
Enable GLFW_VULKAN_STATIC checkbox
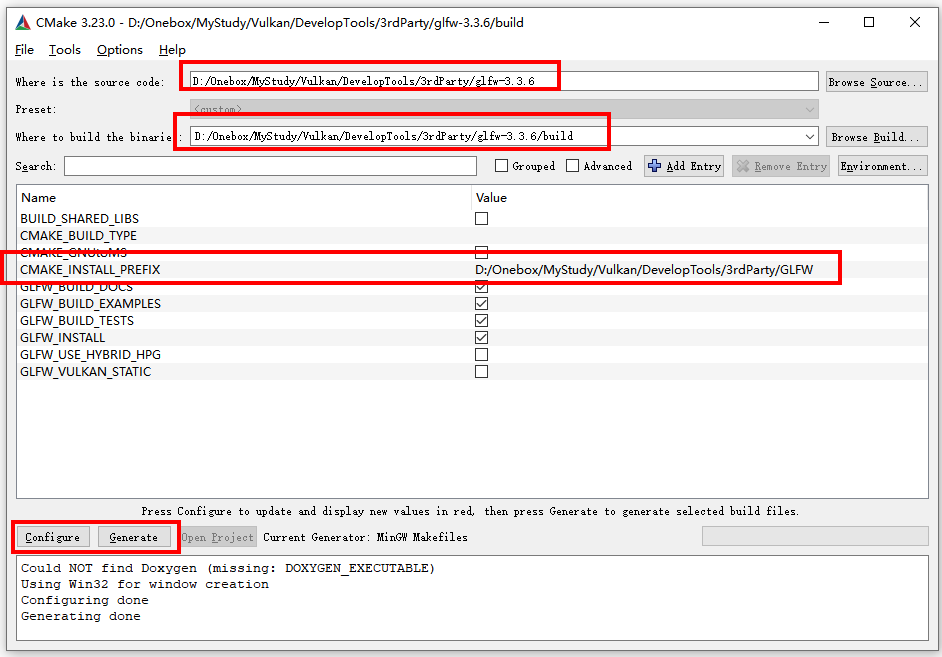pos(481,372)
